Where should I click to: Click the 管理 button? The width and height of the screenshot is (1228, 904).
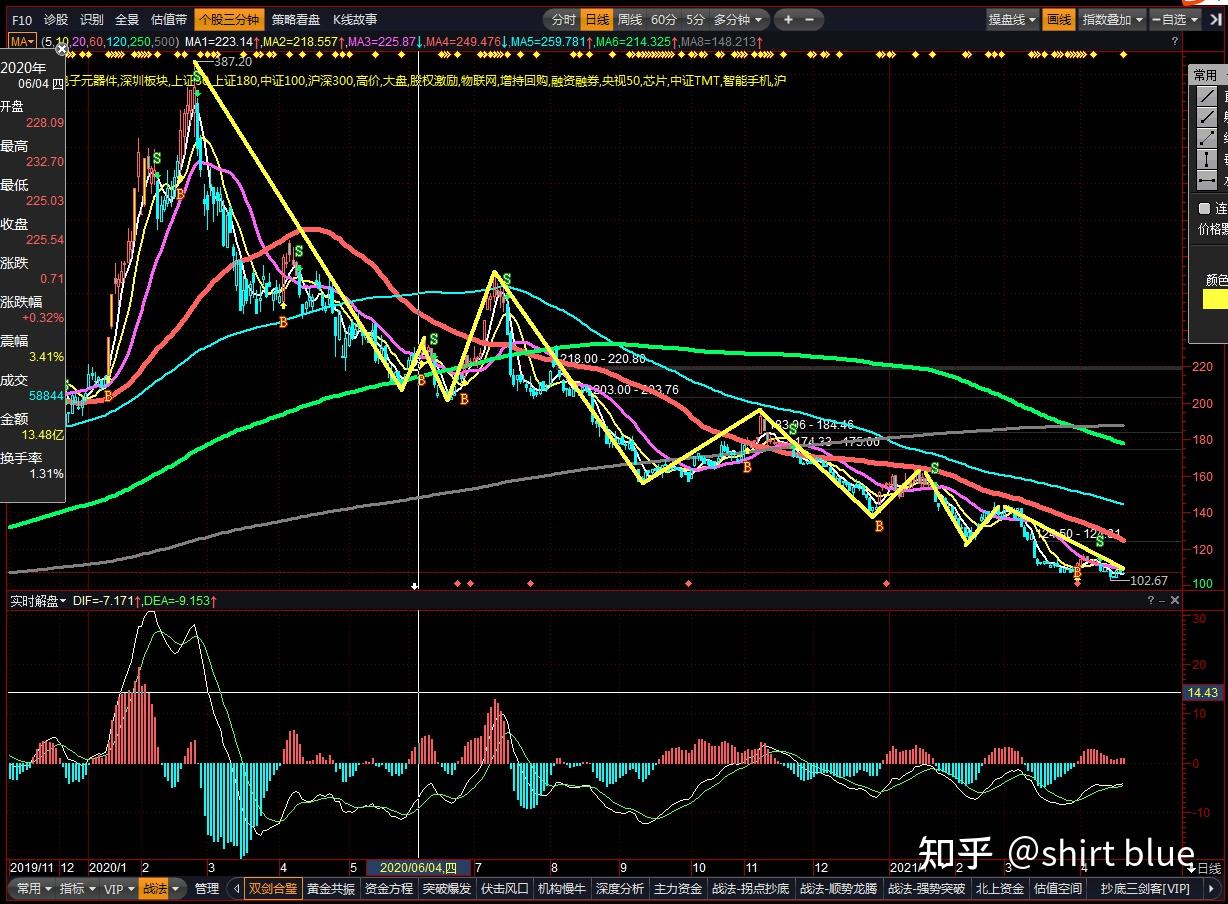207,888
